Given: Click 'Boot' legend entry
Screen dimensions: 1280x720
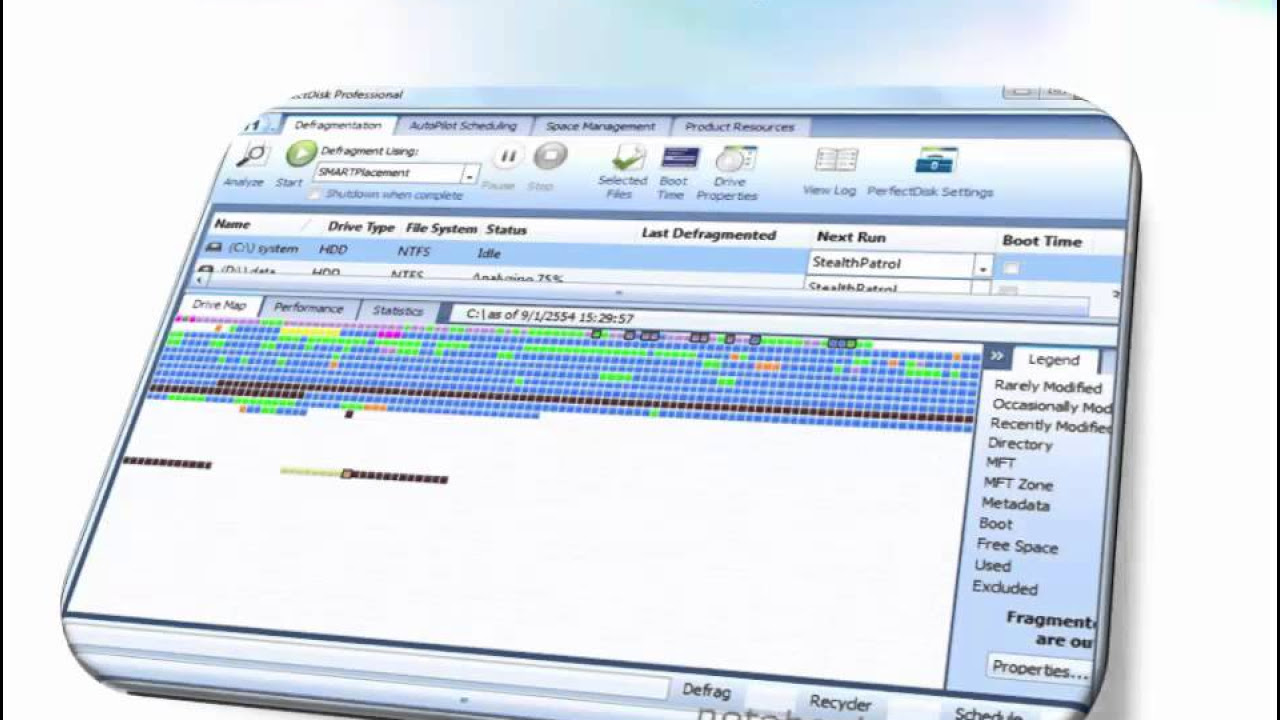Looking at the screenshot, I should pos(995,523).
